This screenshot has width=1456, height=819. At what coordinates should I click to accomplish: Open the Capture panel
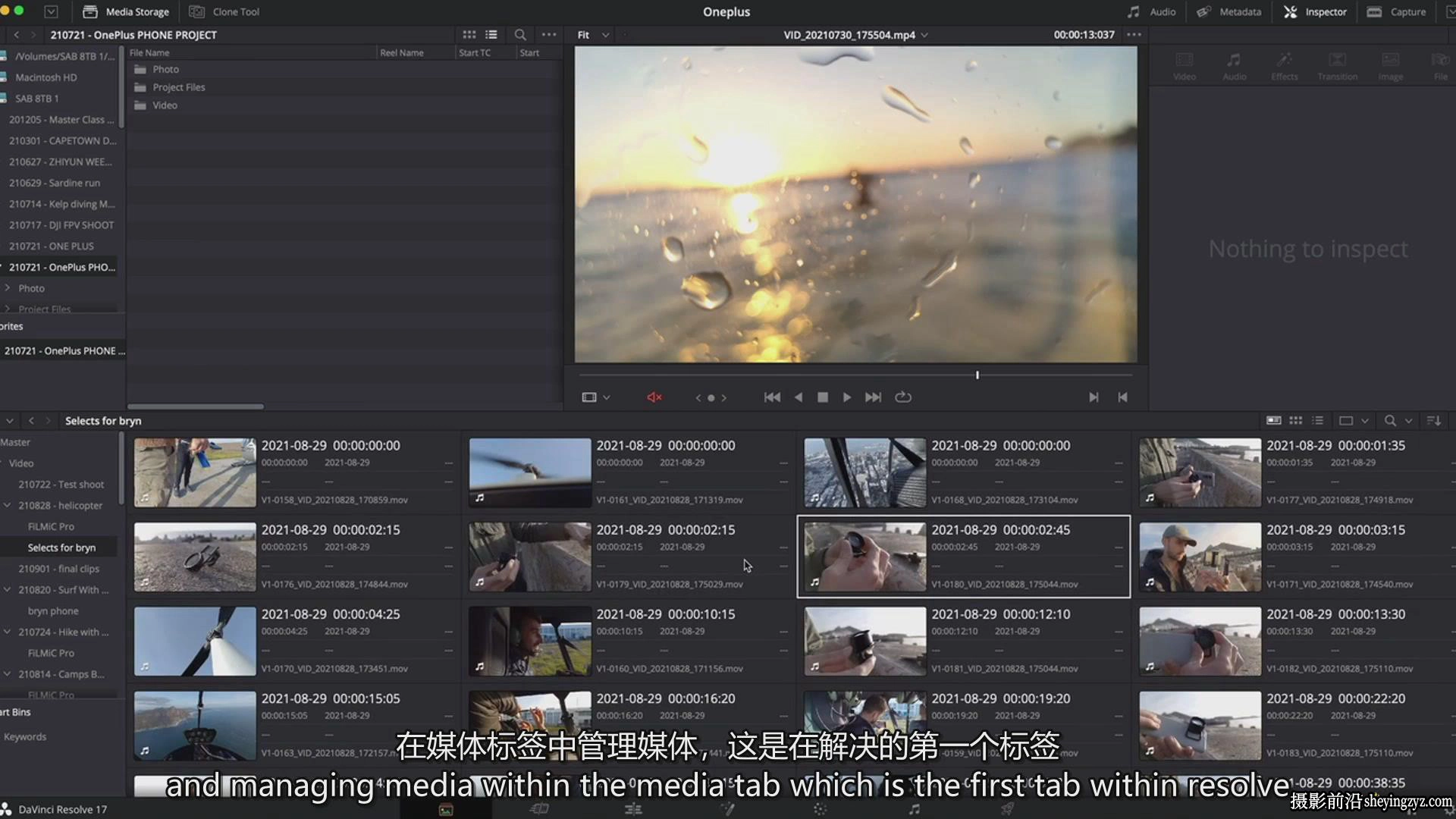(x=1396, y=11)
